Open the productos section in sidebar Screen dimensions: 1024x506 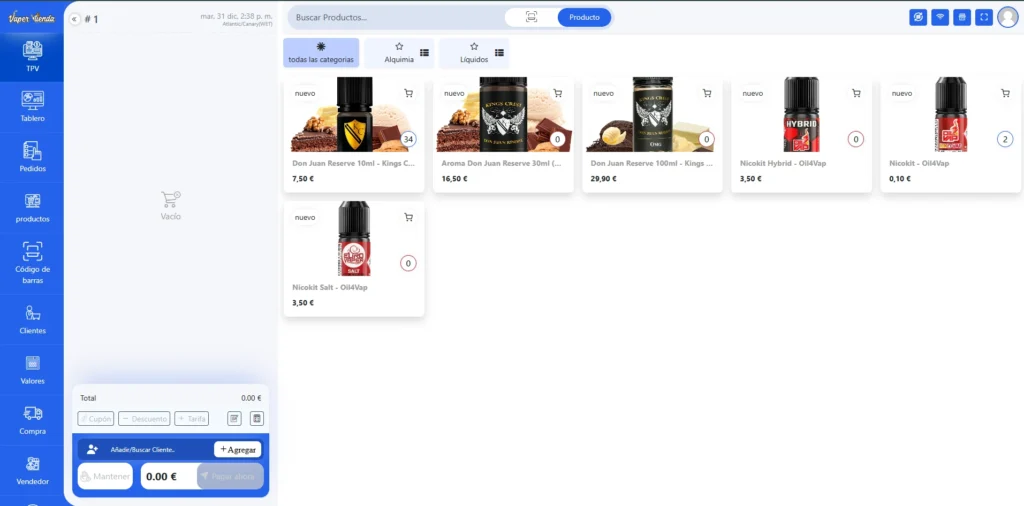coord(32,208)
